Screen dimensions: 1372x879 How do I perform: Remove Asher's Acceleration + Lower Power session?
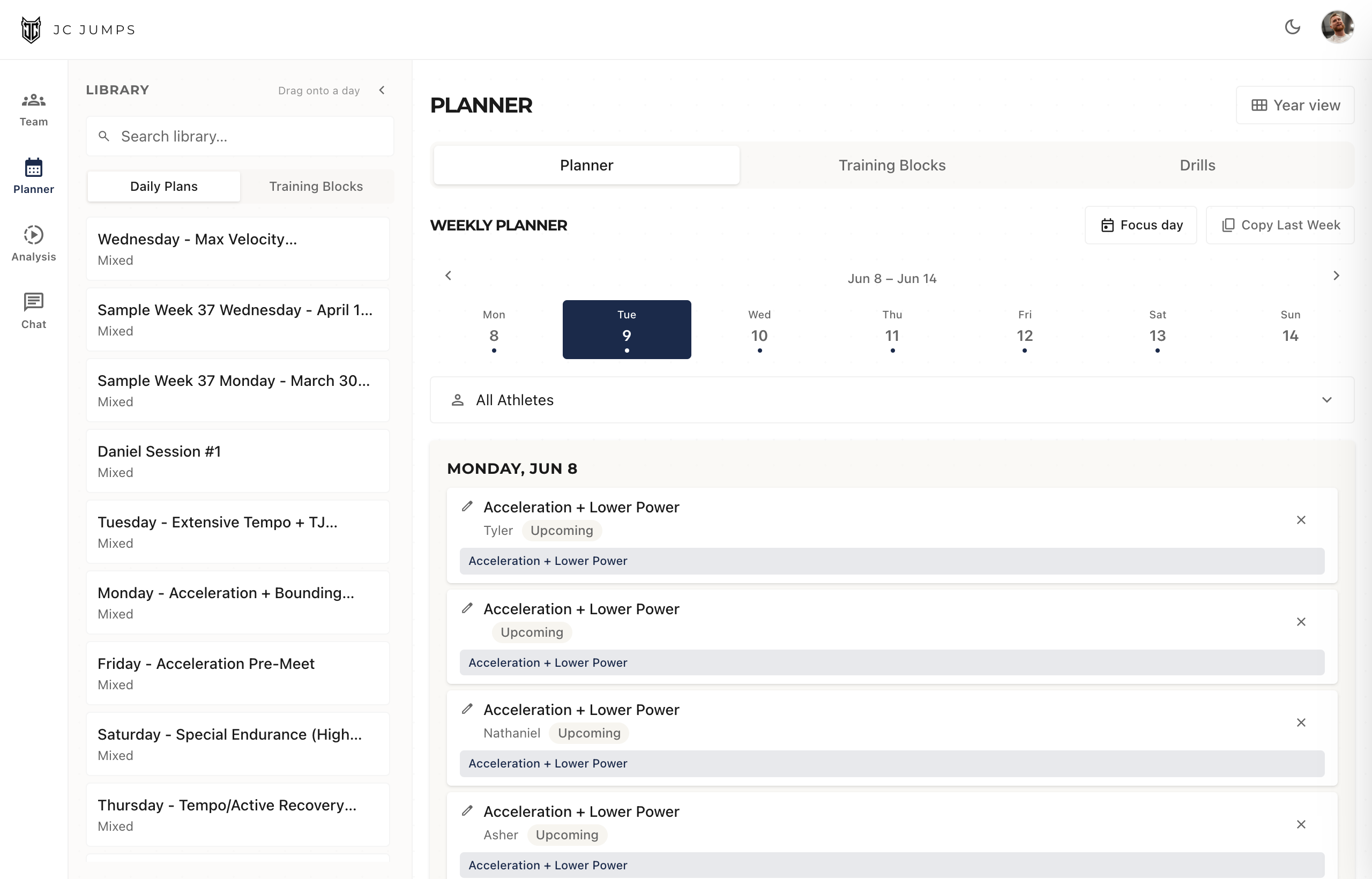(x=1301, y=825)
